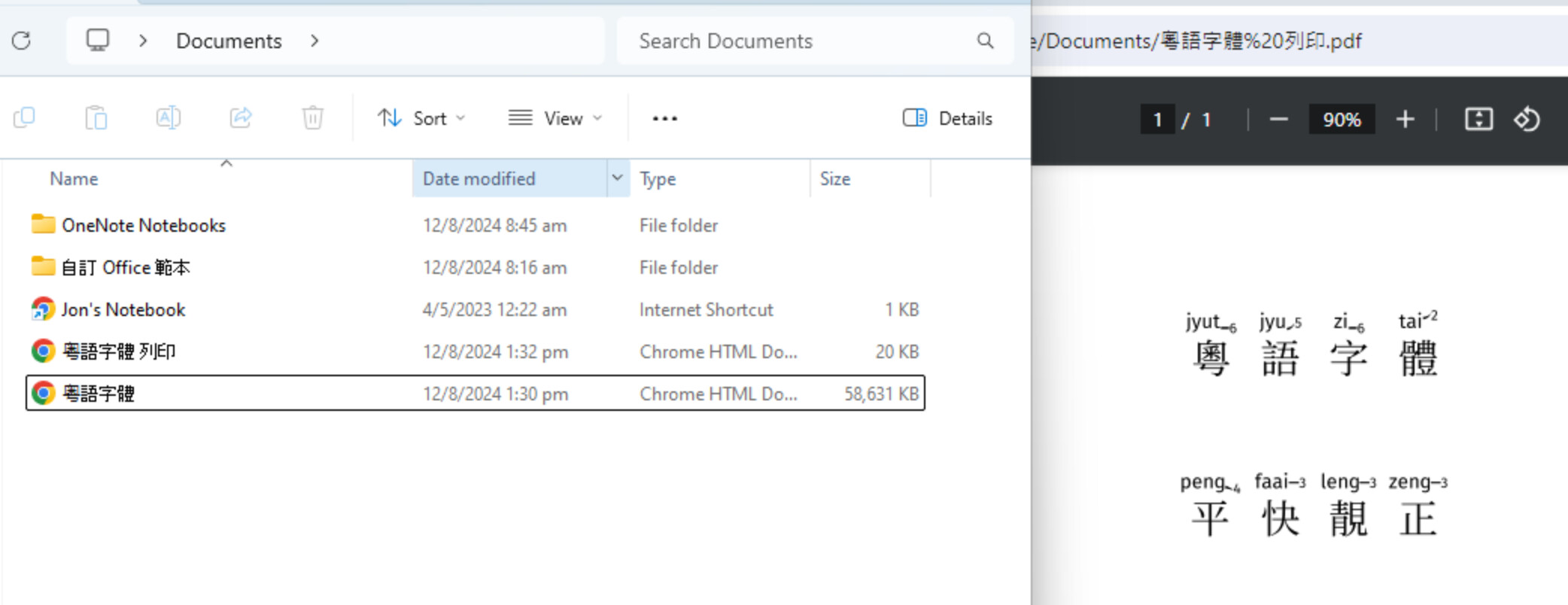Click the Refresh icon in the address bar

click(22, 41)
